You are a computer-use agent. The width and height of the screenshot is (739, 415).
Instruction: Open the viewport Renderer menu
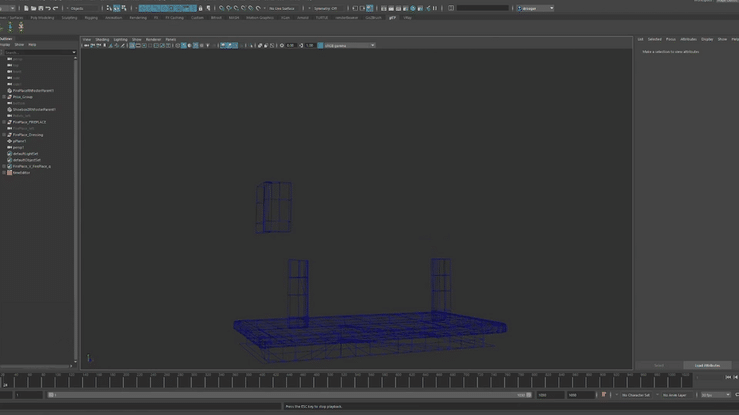coord(153,40)
